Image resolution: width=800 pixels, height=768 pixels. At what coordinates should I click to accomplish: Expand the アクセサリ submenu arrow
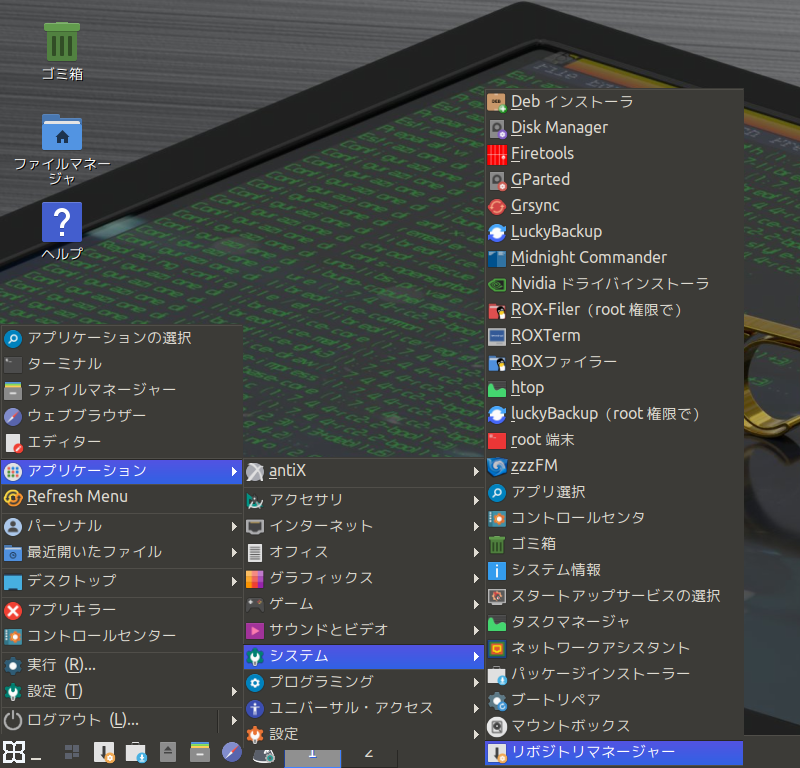[476, 500]
